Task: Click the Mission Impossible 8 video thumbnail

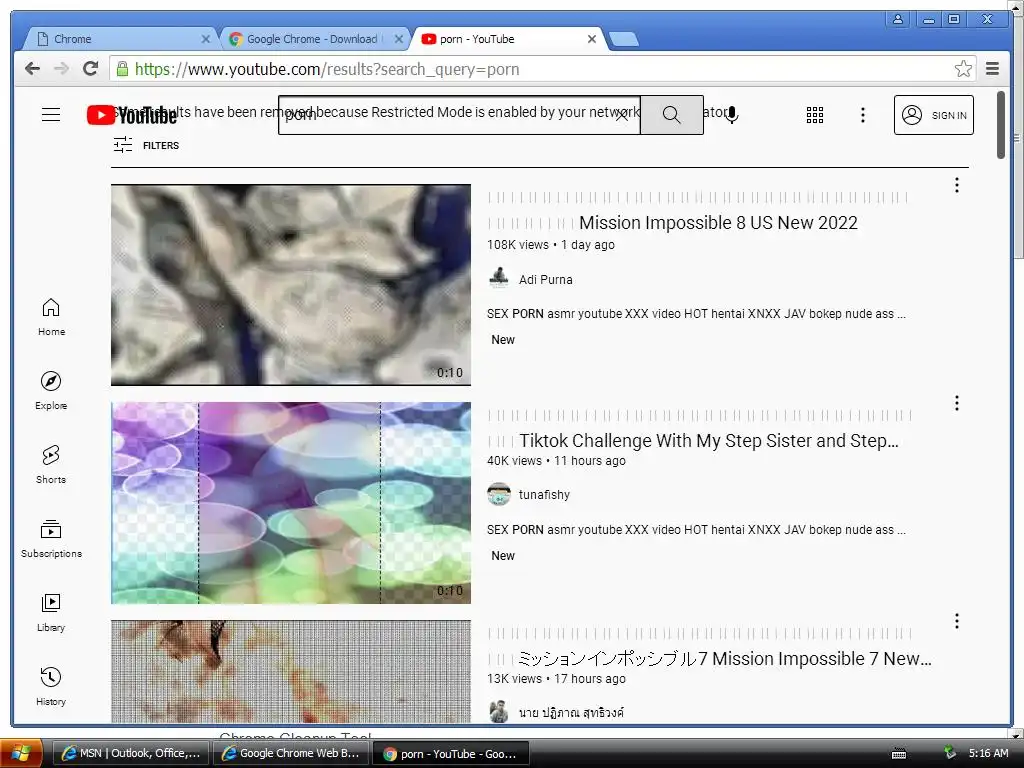Action: [x=291, y=285]
